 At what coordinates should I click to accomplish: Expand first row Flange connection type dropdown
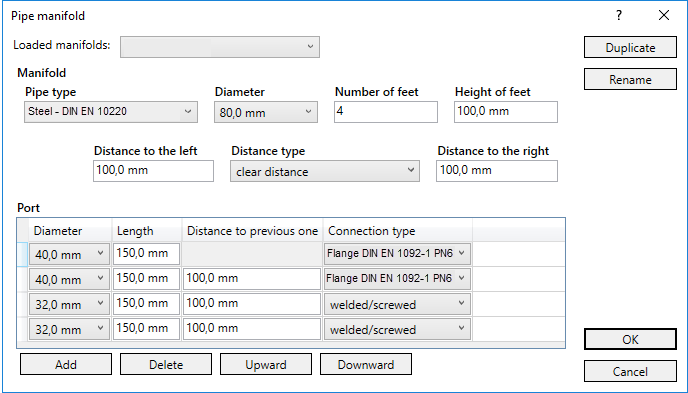pos(397,254)
